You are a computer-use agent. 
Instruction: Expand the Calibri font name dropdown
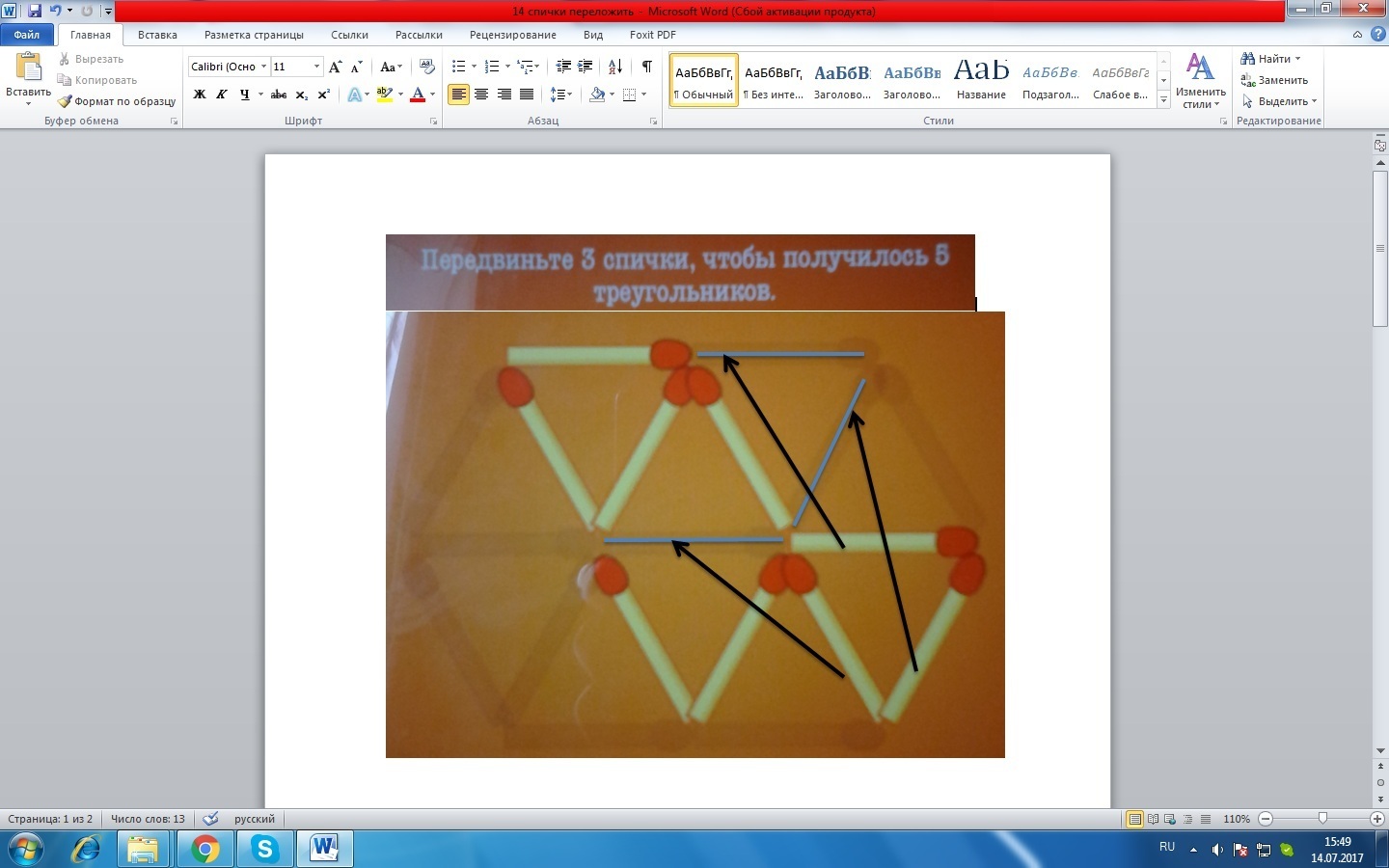263,67
